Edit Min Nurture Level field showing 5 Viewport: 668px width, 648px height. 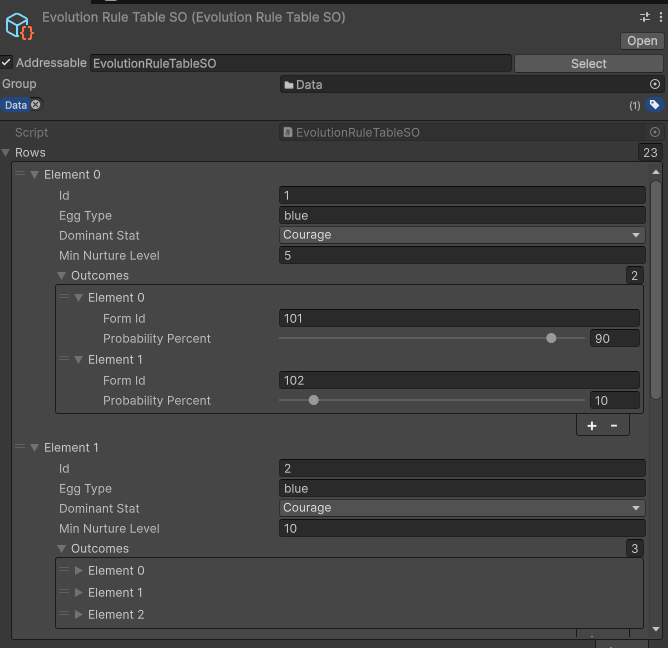[x=462, y=256]
